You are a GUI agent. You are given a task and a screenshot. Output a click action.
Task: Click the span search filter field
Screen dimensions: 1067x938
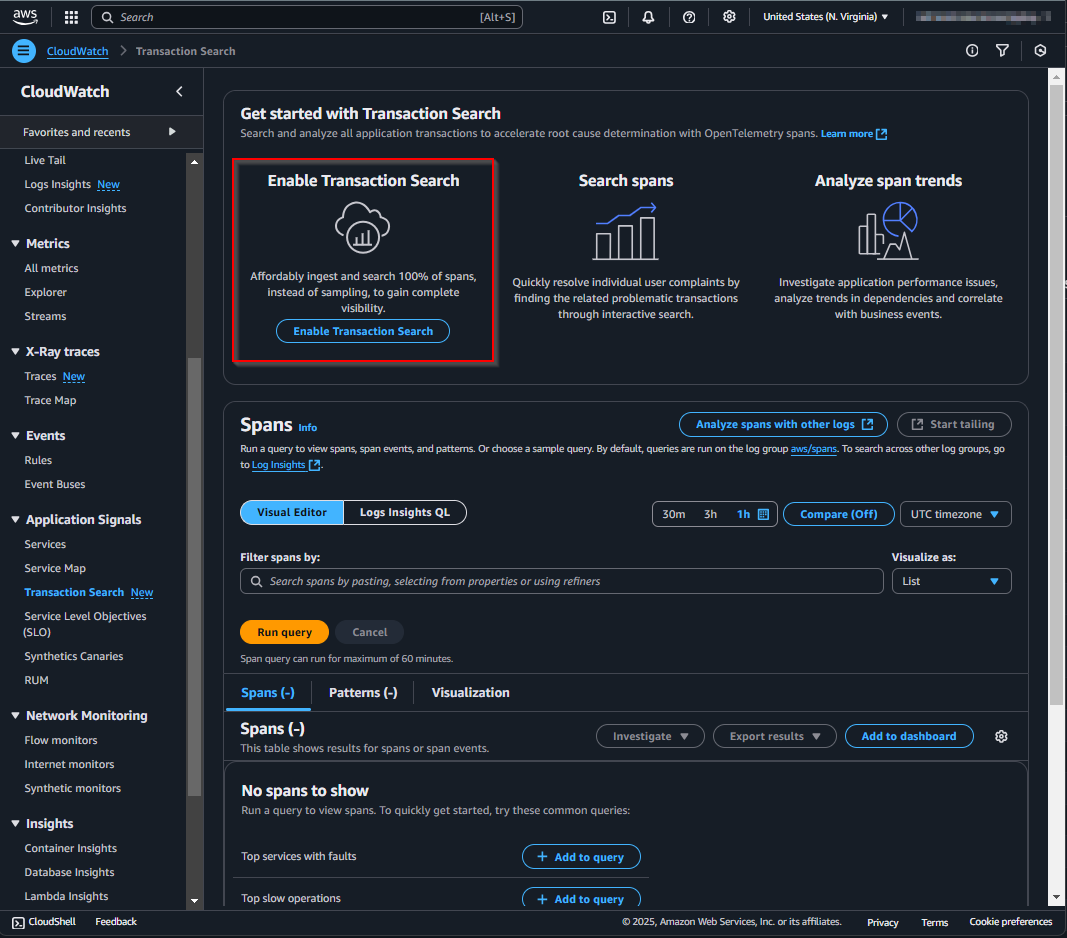pos(561,581)
